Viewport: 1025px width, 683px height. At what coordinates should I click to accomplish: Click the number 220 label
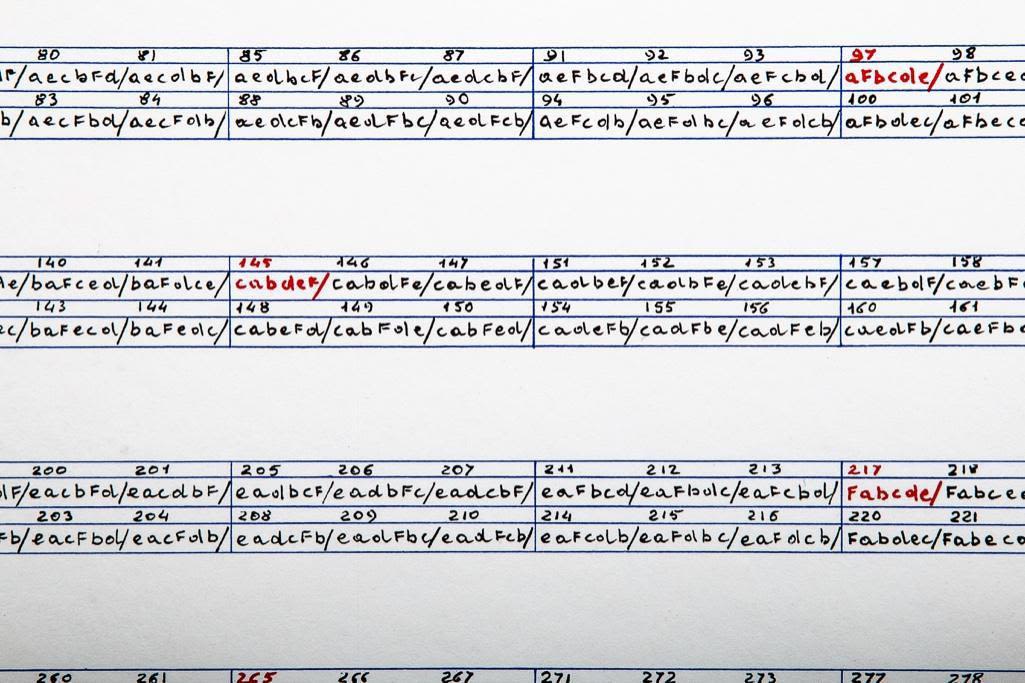[x=864, y=516]
